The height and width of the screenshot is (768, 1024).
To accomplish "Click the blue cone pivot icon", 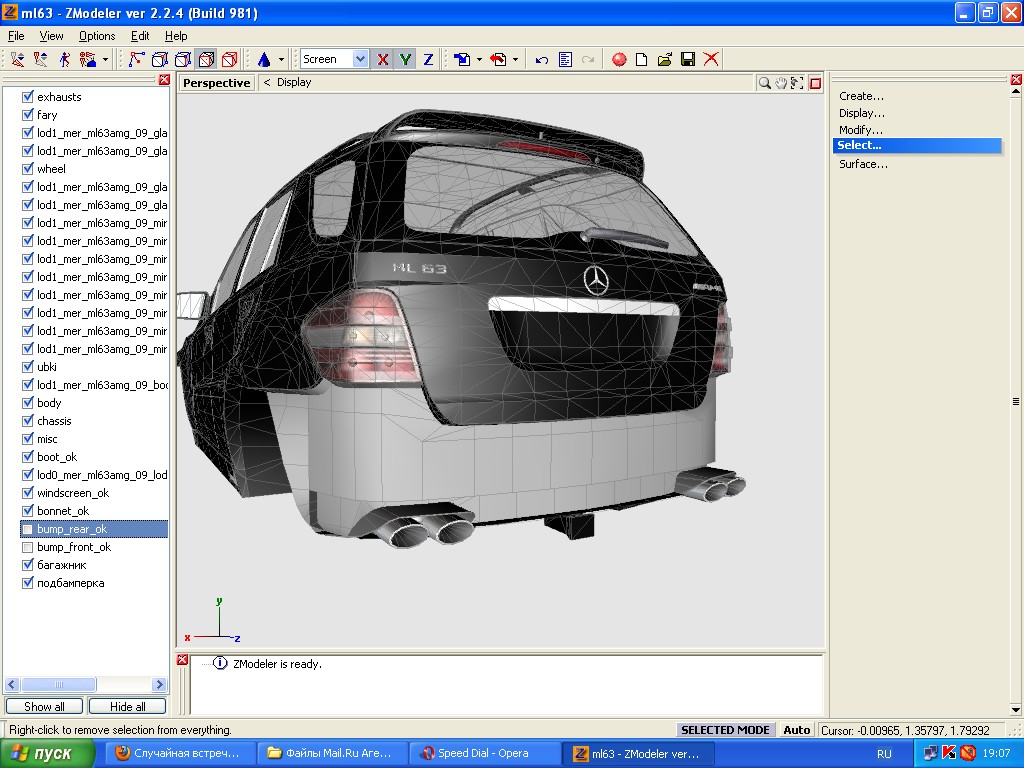I will pos(264,59).
